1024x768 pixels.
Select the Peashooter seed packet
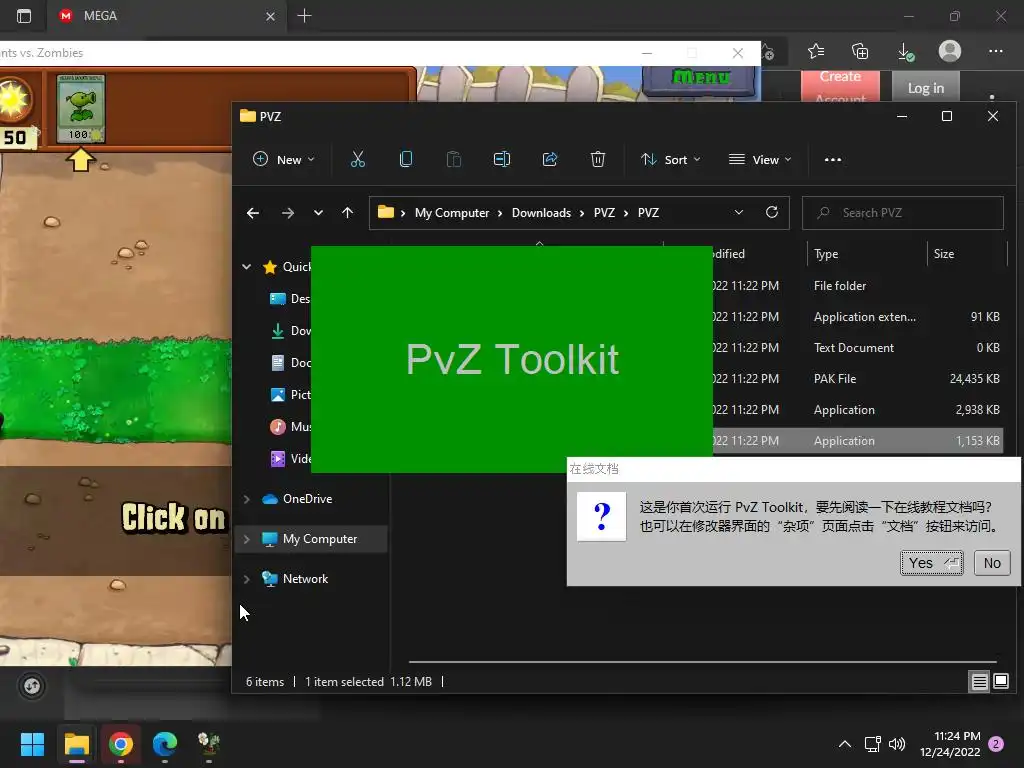pyautogui.click(x=81, y=108)
